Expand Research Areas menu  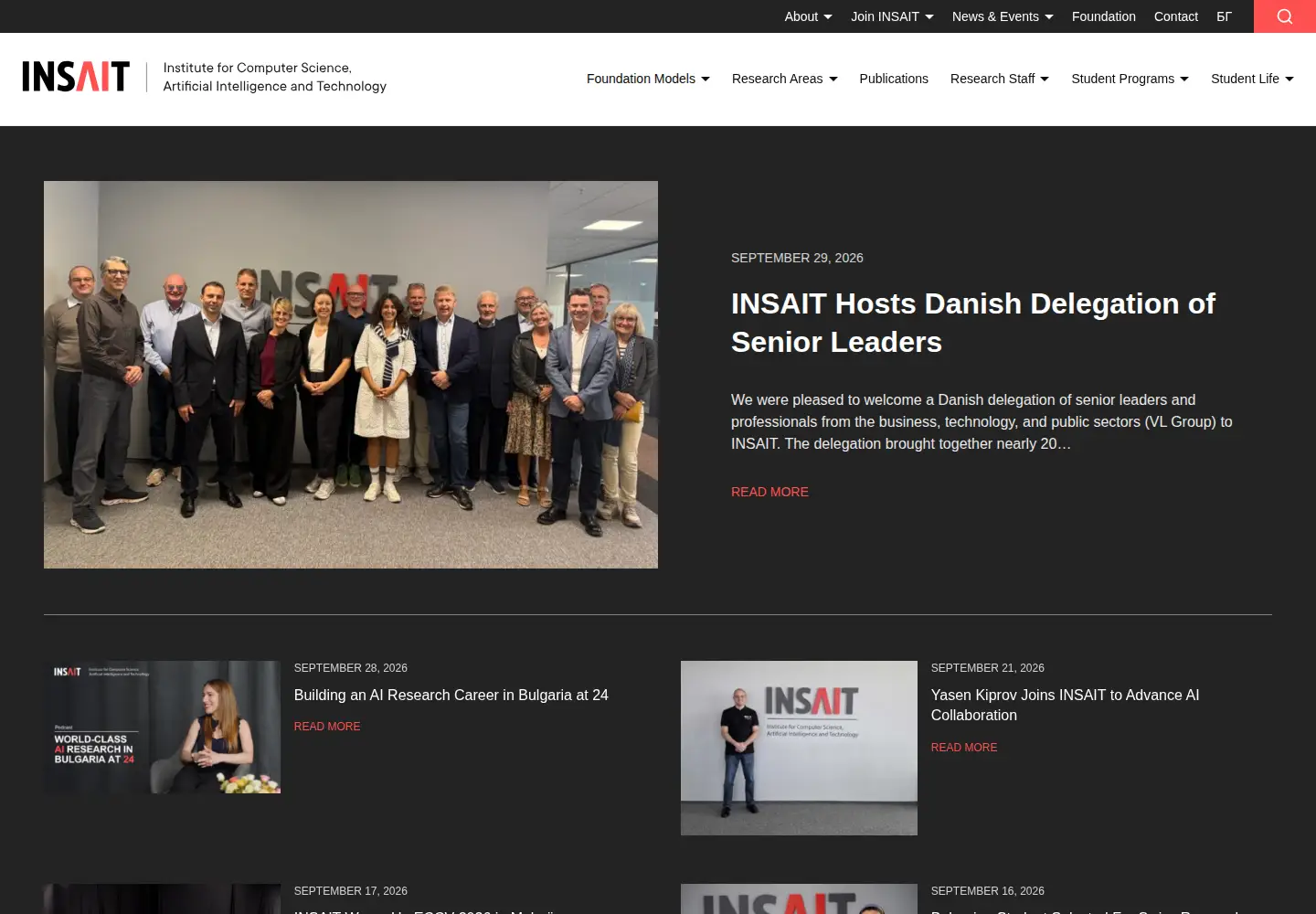click(784, 79)
